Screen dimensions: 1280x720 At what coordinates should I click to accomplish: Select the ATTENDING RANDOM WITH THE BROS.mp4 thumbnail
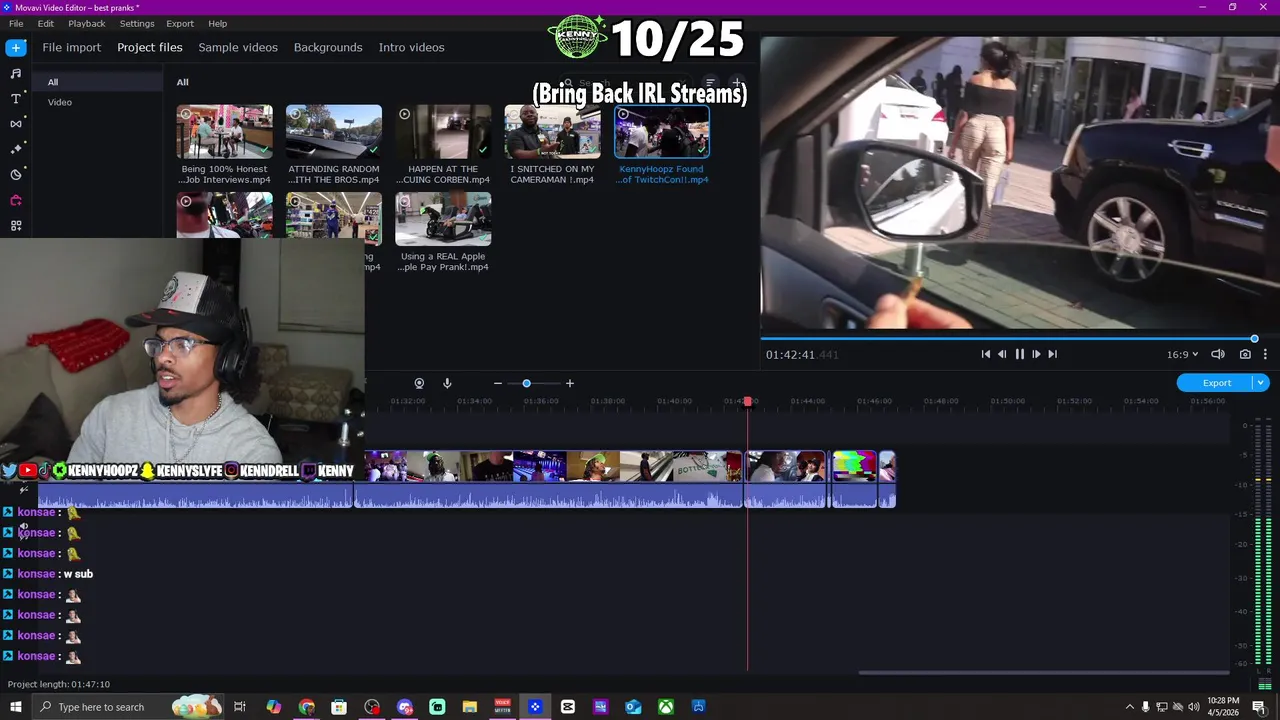click(x=333, y=132)
